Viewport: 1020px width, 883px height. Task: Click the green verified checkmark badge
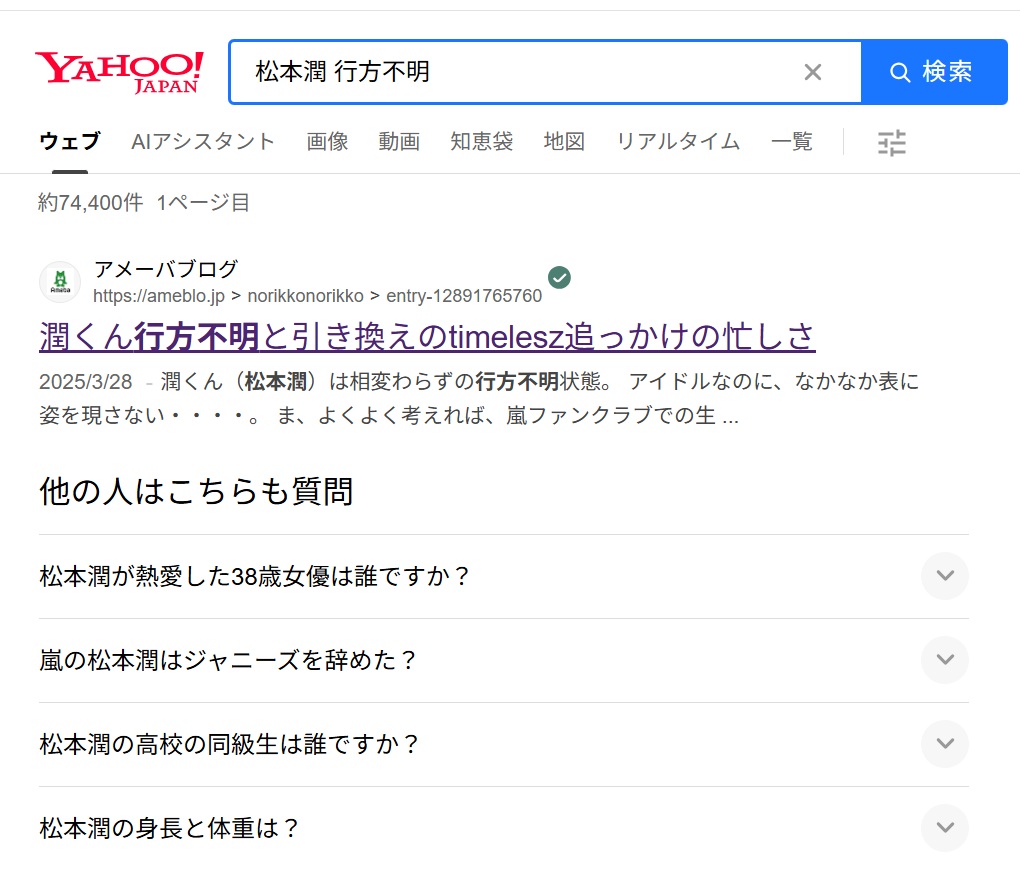[x=560, y=277]
